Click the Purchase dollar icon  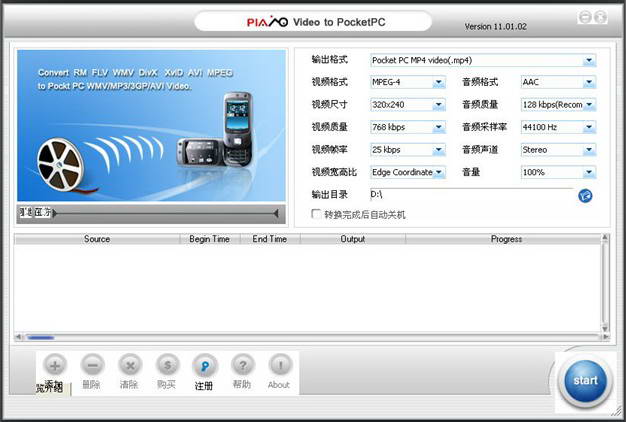[x=167, y=365]
